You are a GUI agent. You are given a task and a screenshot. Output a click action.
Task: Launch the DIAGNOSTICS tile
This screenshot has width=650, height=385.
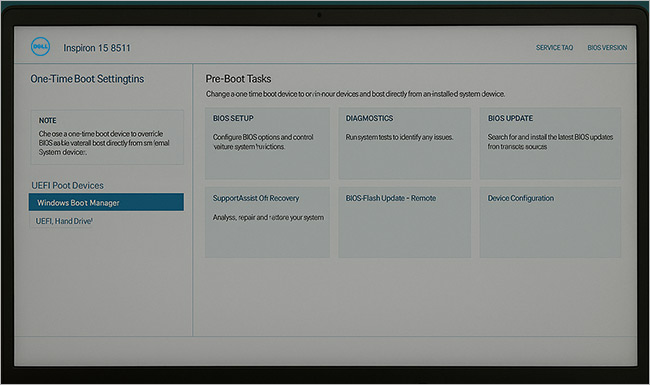click(405, 143)
